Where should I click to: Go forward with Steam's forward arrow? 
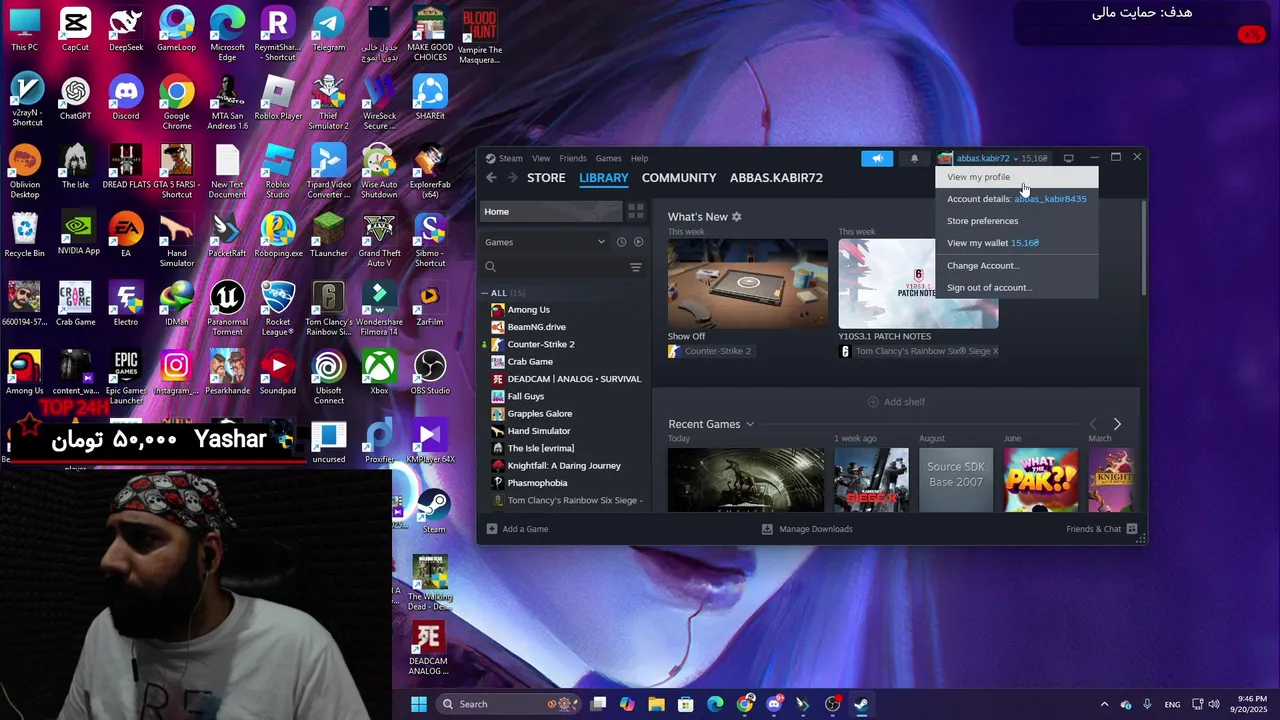click(512, 178)
